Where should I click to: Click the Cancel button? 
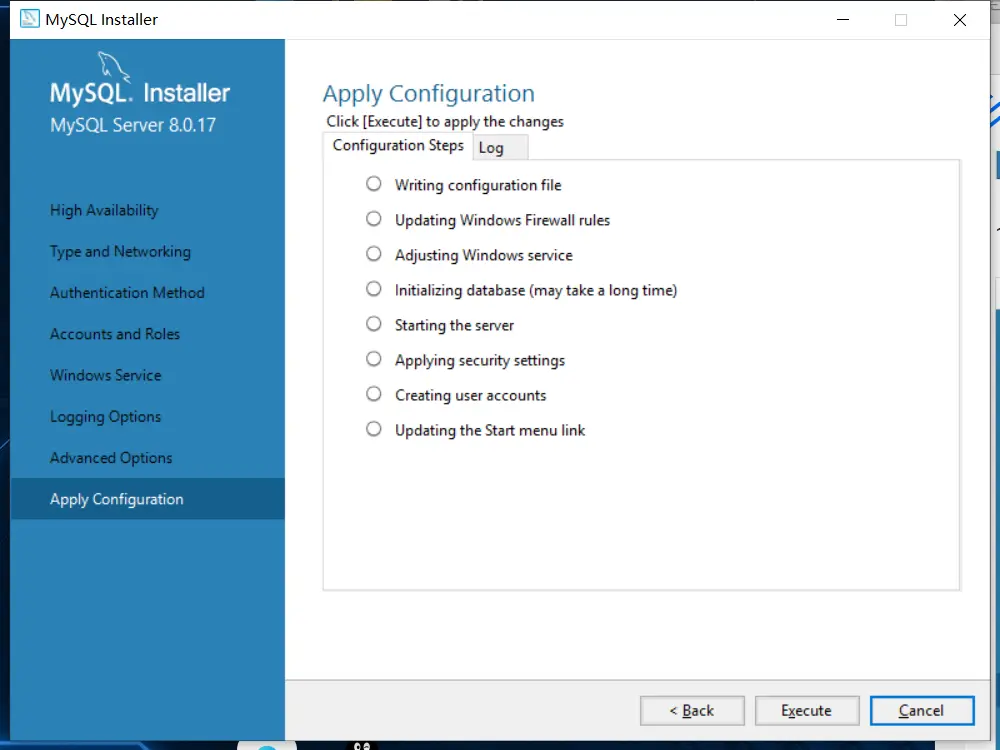click(x=922, y=710)
